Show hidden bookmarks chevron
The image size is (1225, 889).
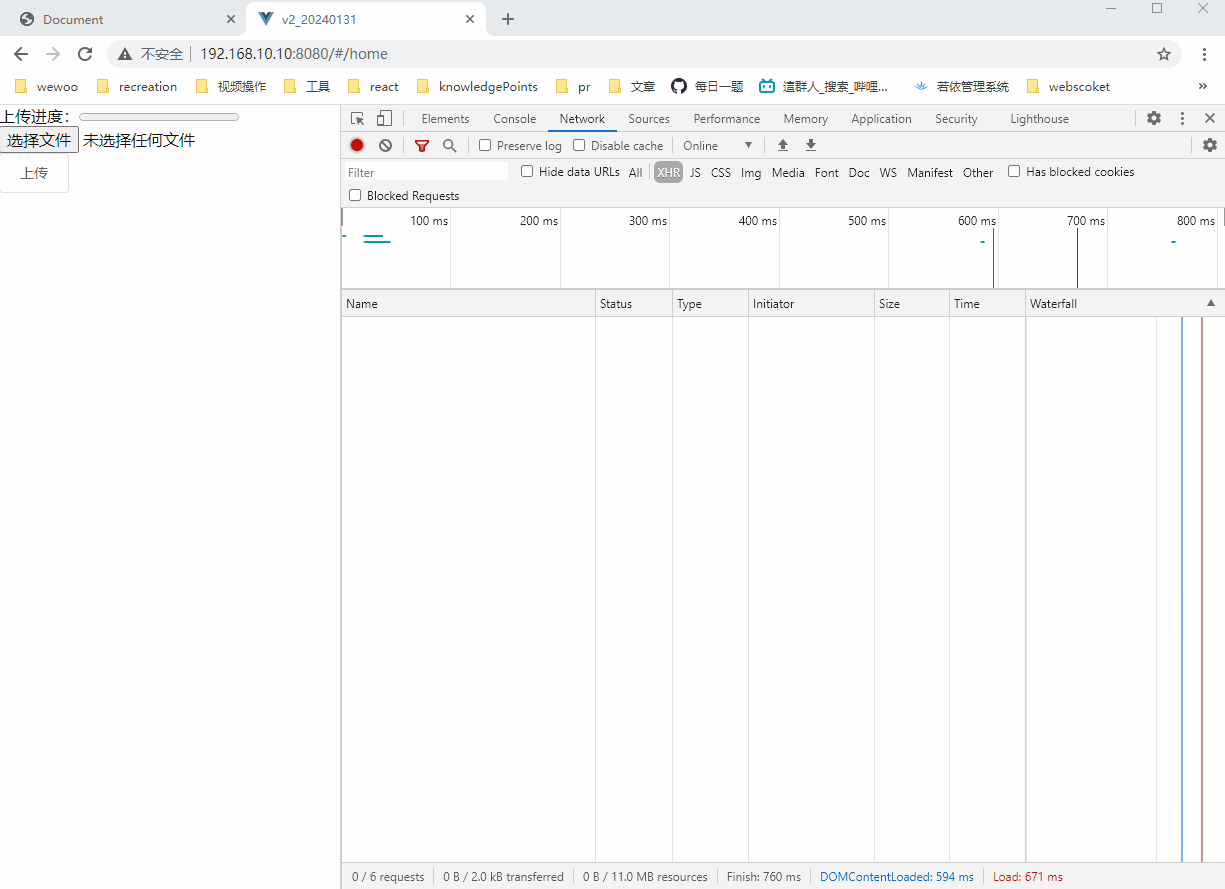(1203, 86)
